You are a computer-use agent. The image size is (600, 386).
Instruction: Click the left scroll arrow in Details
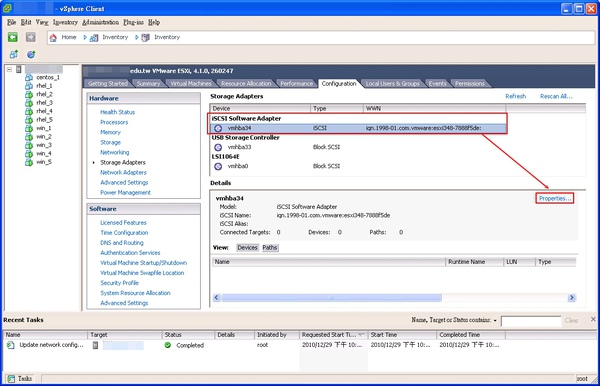click(x=217, y=298)
